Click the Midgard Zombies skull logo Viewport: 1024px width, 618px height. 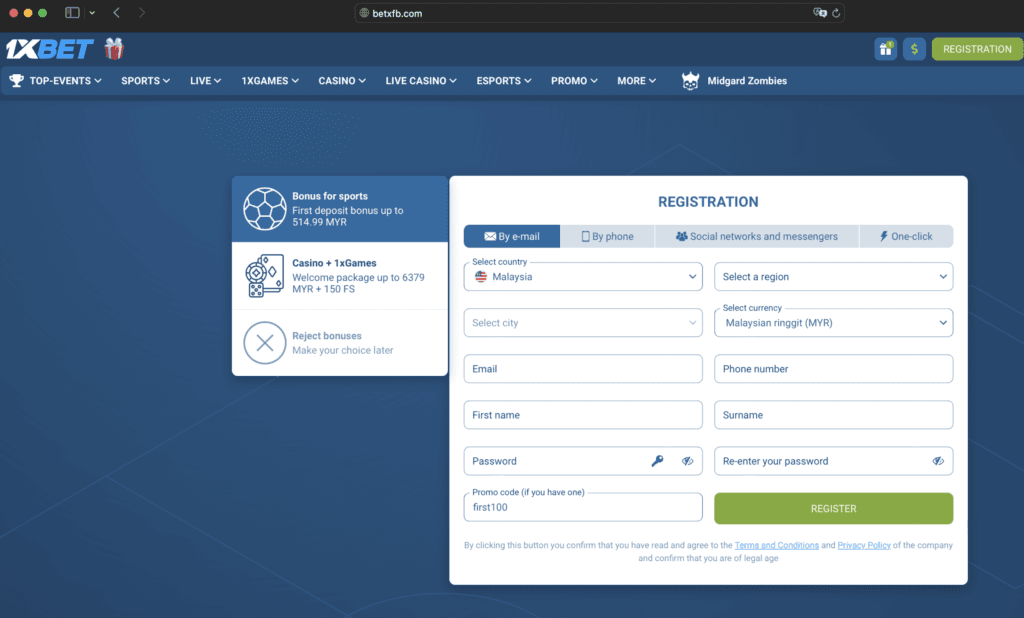pyautogui.click(x=690, y=80)
